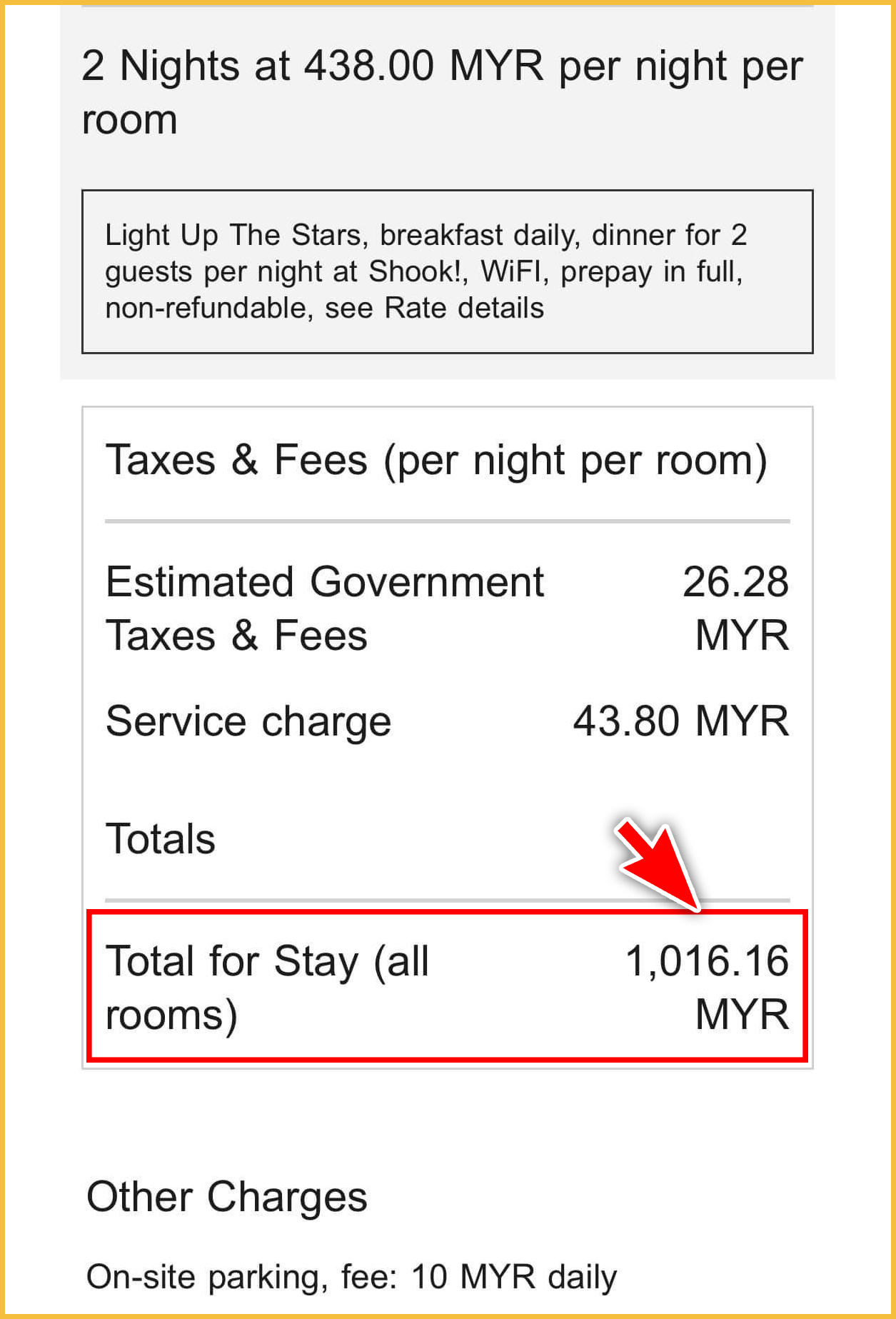Click the 43.80 MYR service charge amount
Image resolution: width=896 pixels, height=1319 pixels.
pos(680,721)
